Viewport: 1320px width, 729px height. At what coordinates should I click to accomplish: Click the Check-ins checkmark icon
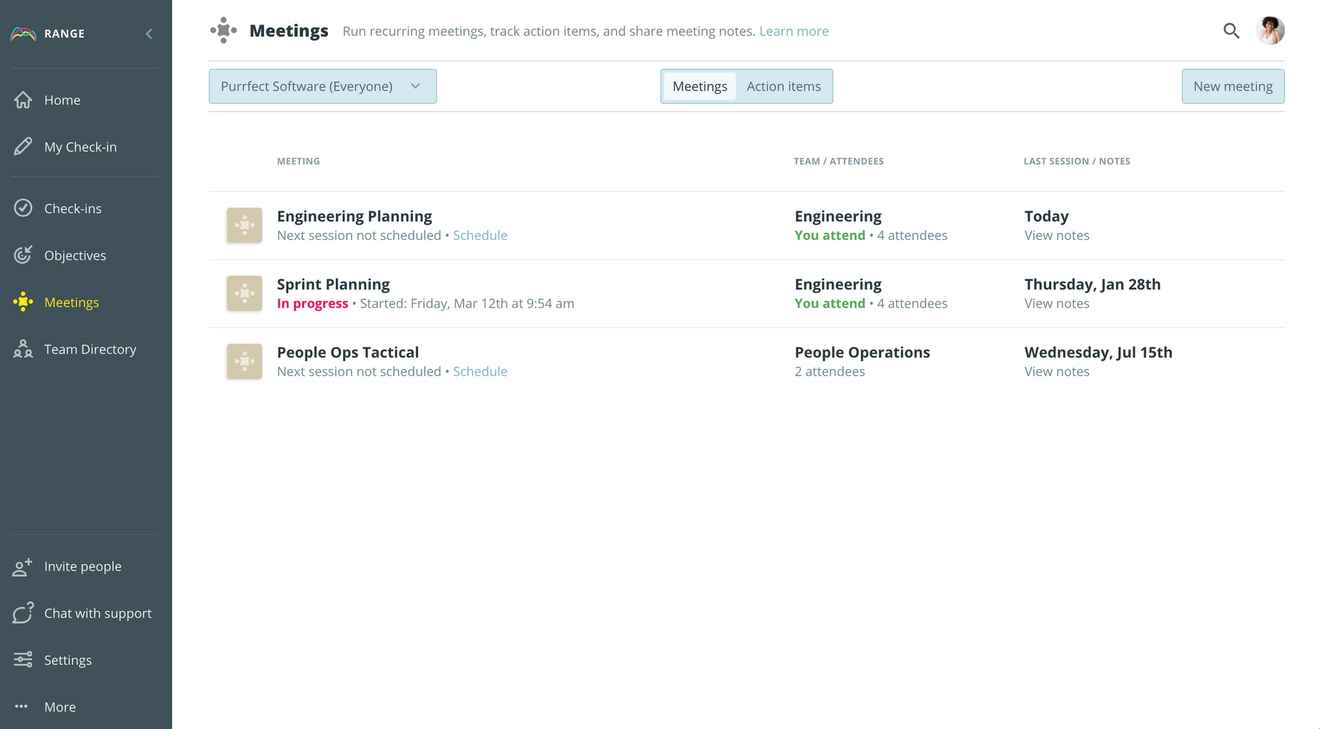23,208
